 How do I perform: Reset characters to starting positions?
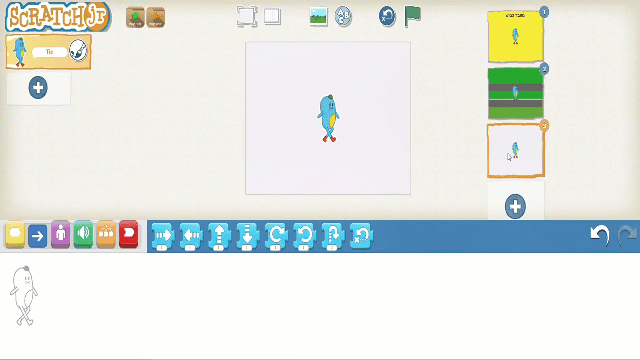tap(387, 16)
